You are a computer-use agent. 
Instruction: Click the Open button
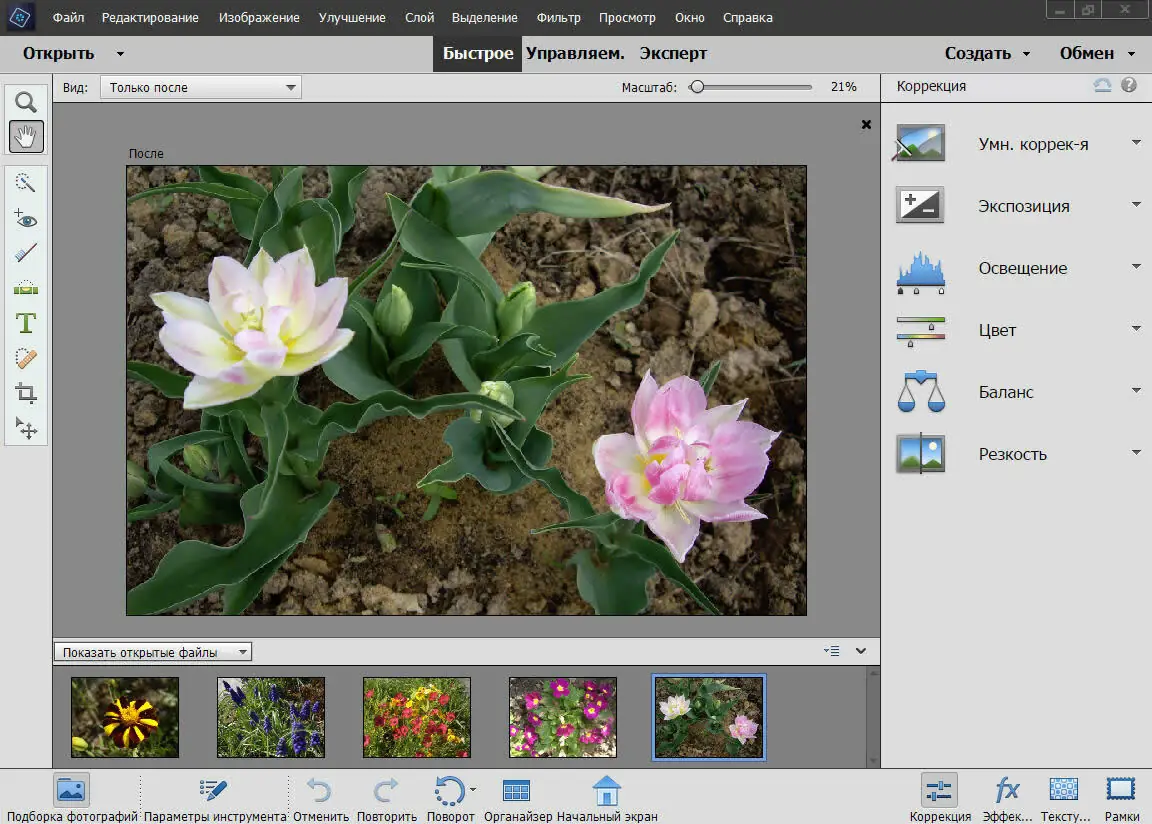click(x=59, y=54)
